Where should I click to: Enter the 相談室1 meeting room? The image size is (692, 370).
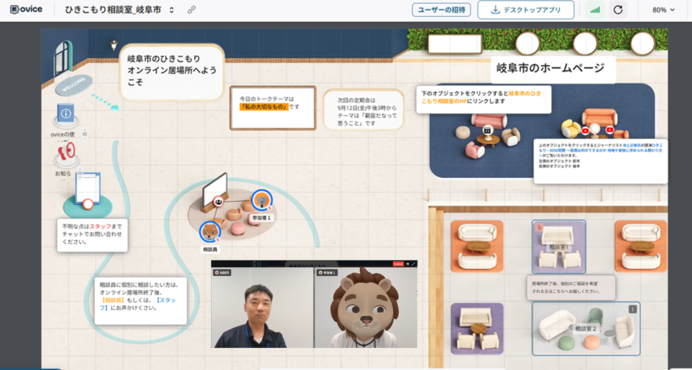click(559, 246)
